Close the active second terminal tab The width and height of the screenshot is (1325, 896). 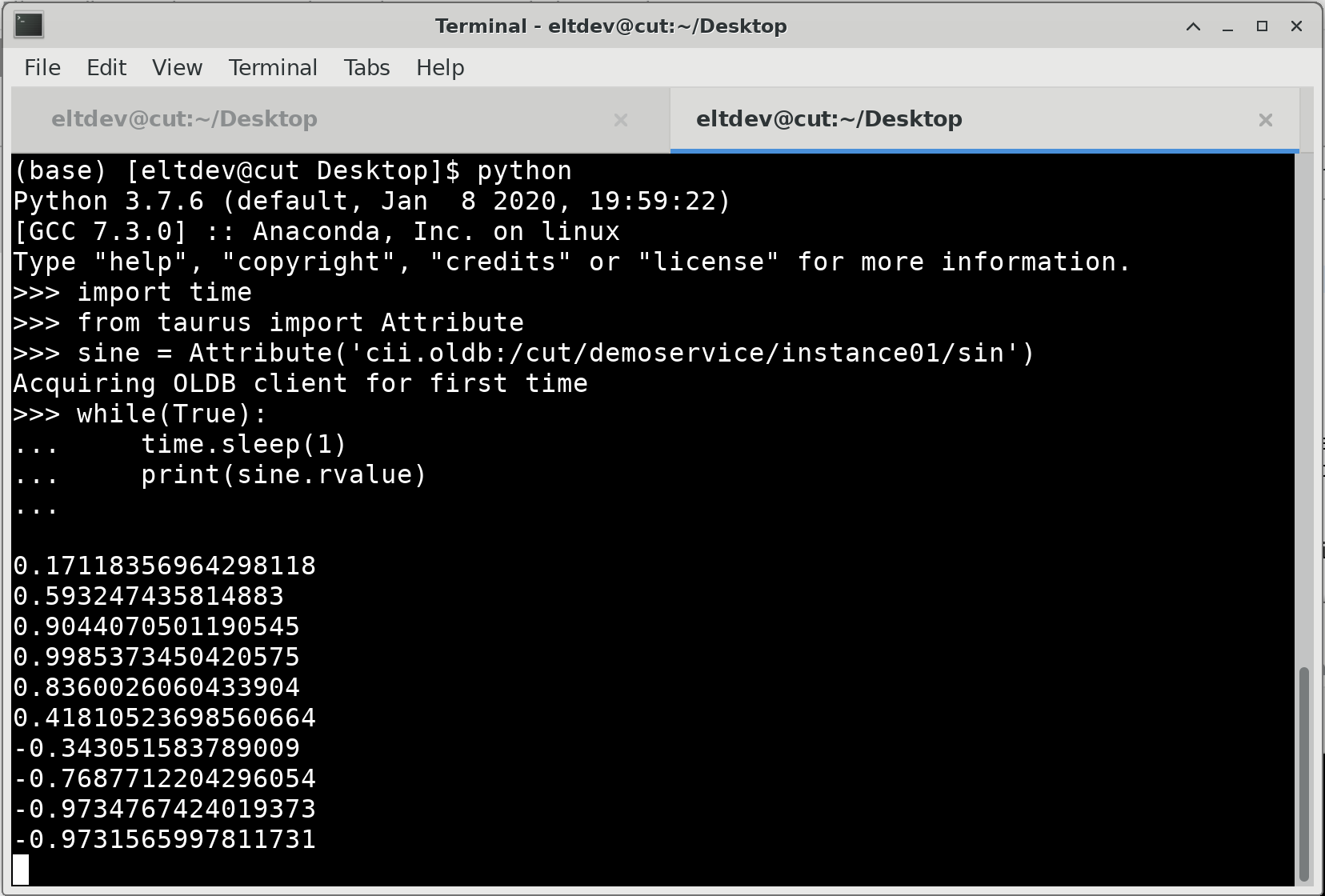point(1265,120)
